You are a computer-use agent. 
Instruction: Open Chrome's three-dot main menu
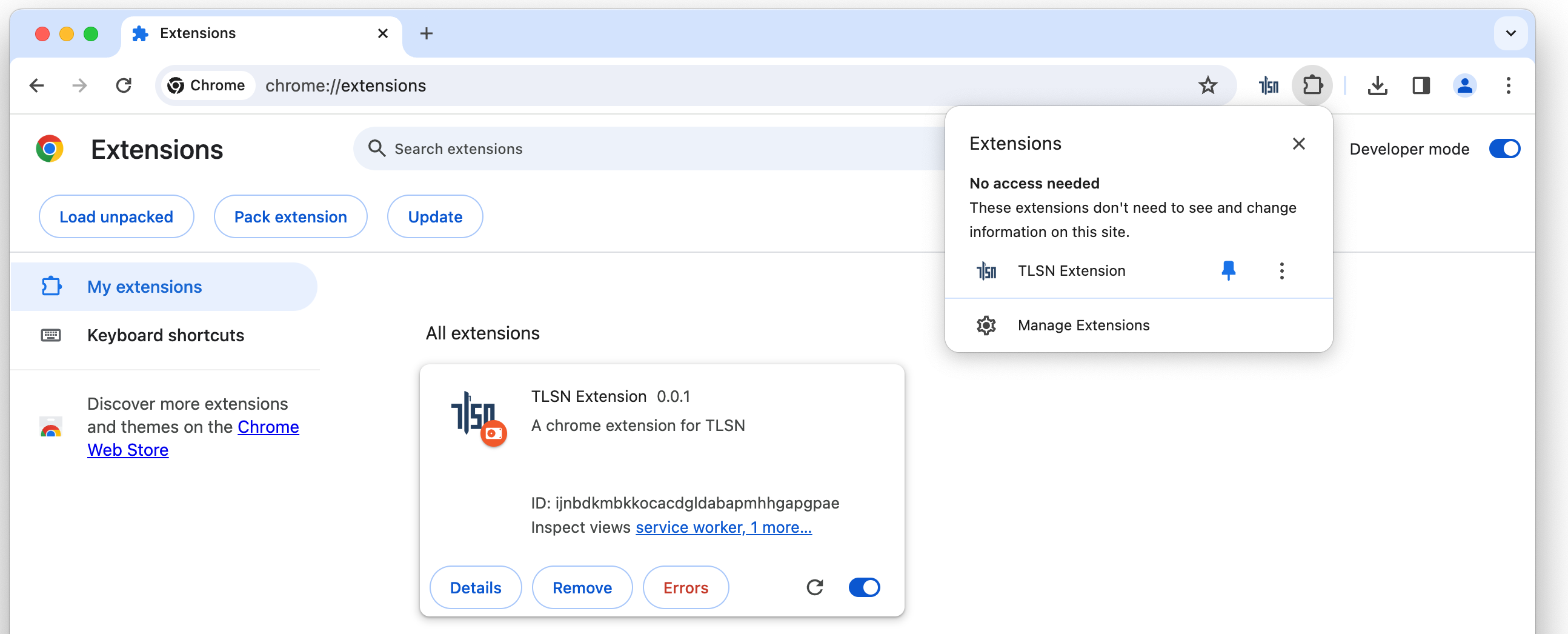click(x=1508, y=86)
